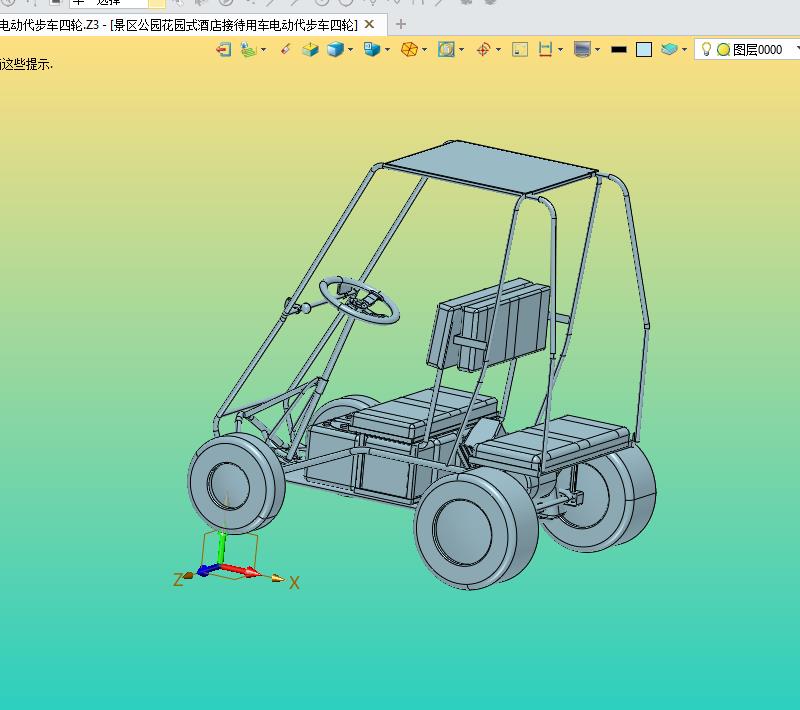Click the yellow-topped box view icon
This screenshot has width=800, height=710.
pyautogui.click(x=310, y=49)
